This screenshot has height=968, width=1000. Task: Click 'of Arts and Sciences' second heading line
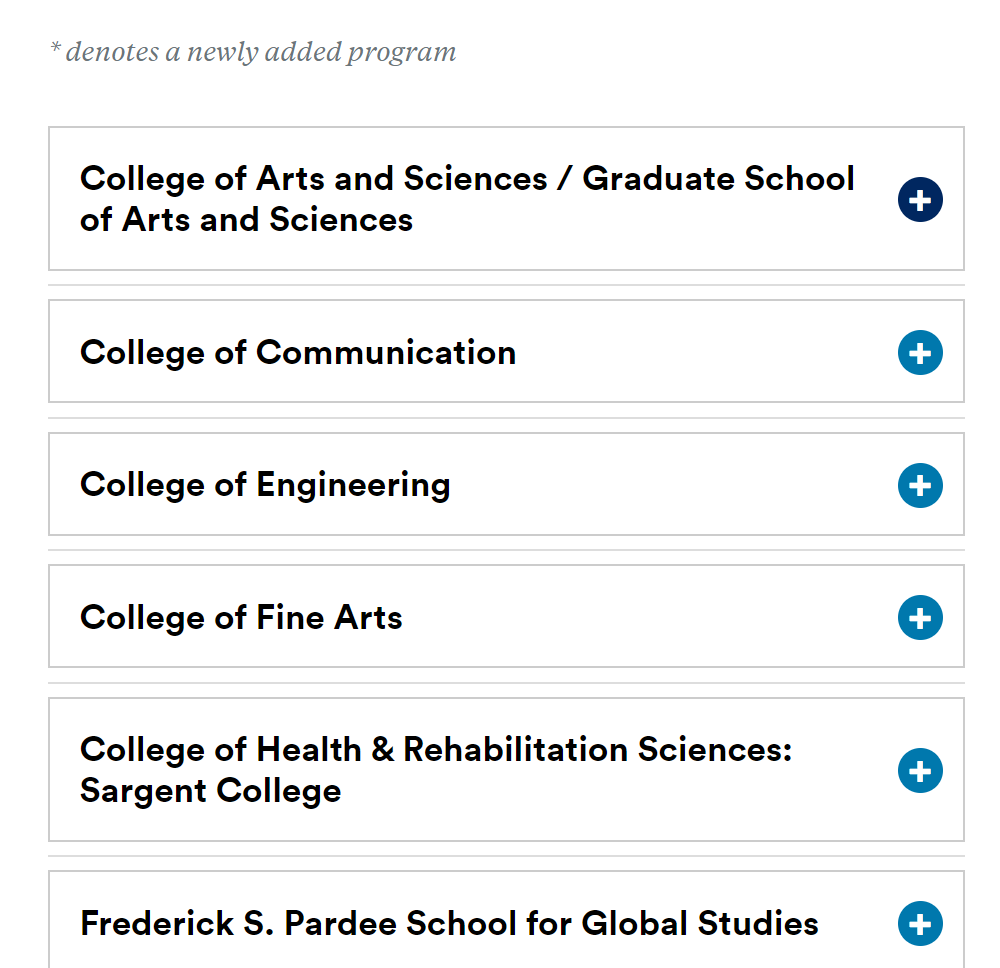point(246,219)
